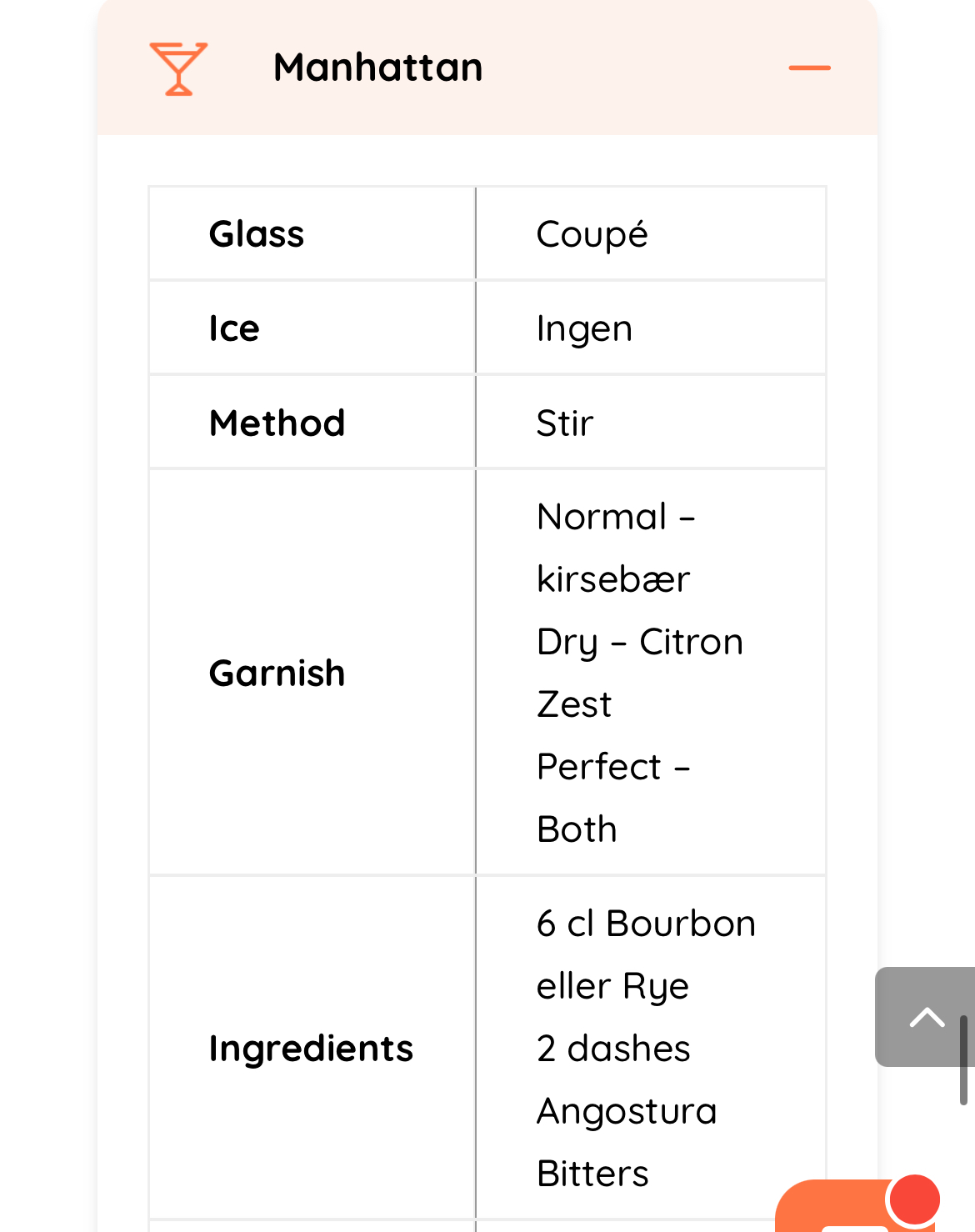
Task: Click the Manhattan accordion heading
Action: tap(378, 68)
